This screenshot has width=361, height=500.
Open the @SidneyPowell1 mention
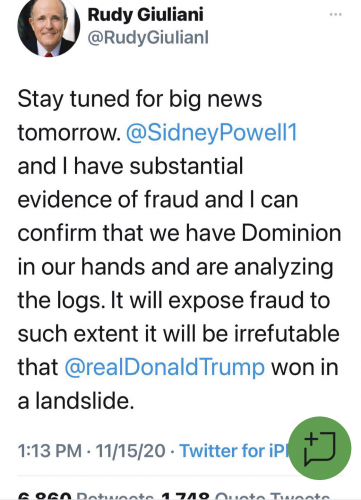[x=212, y=132]
